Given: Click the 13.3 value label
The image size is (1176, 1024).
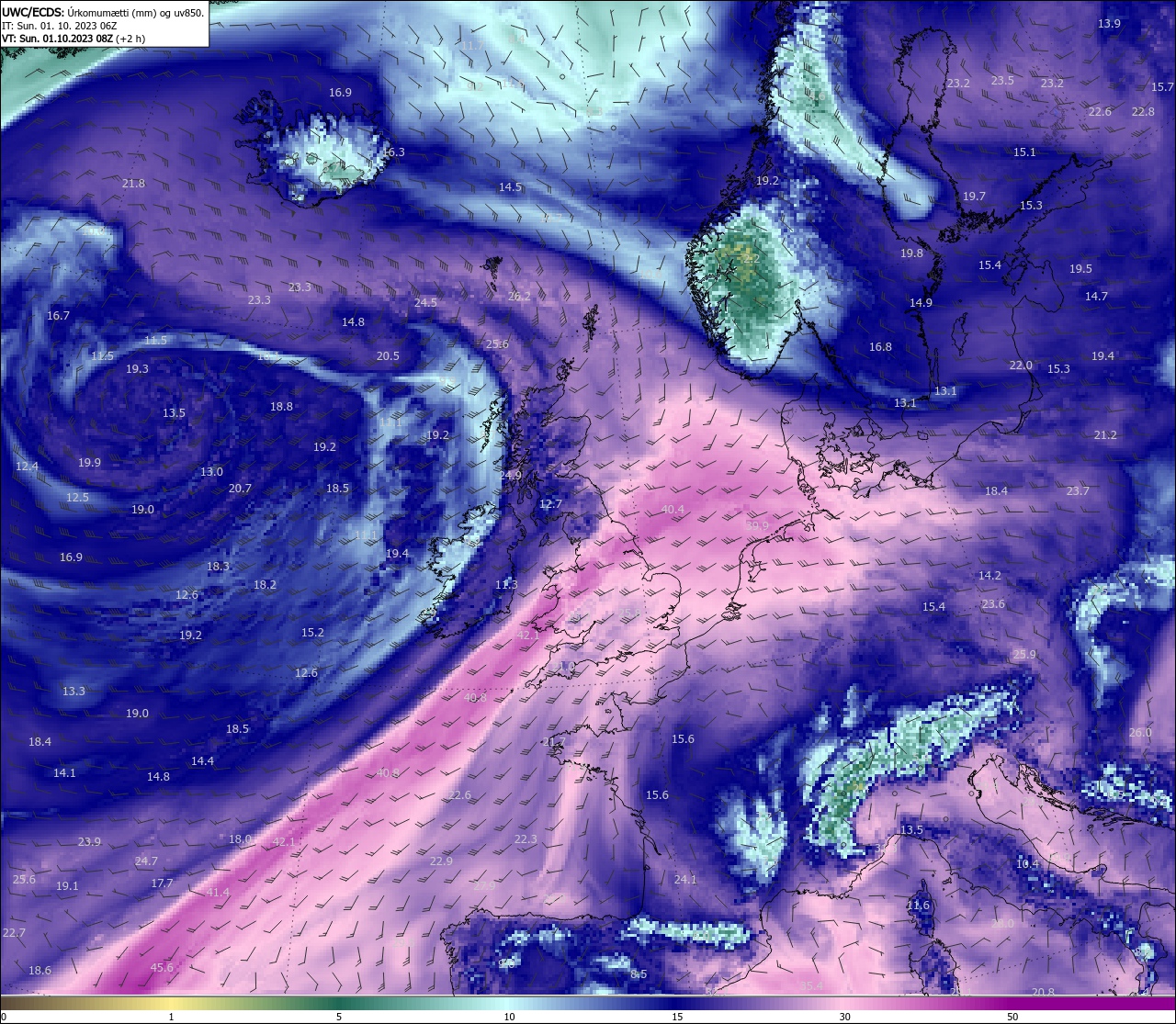Looking at the screenshot, I should click(73, 692).
